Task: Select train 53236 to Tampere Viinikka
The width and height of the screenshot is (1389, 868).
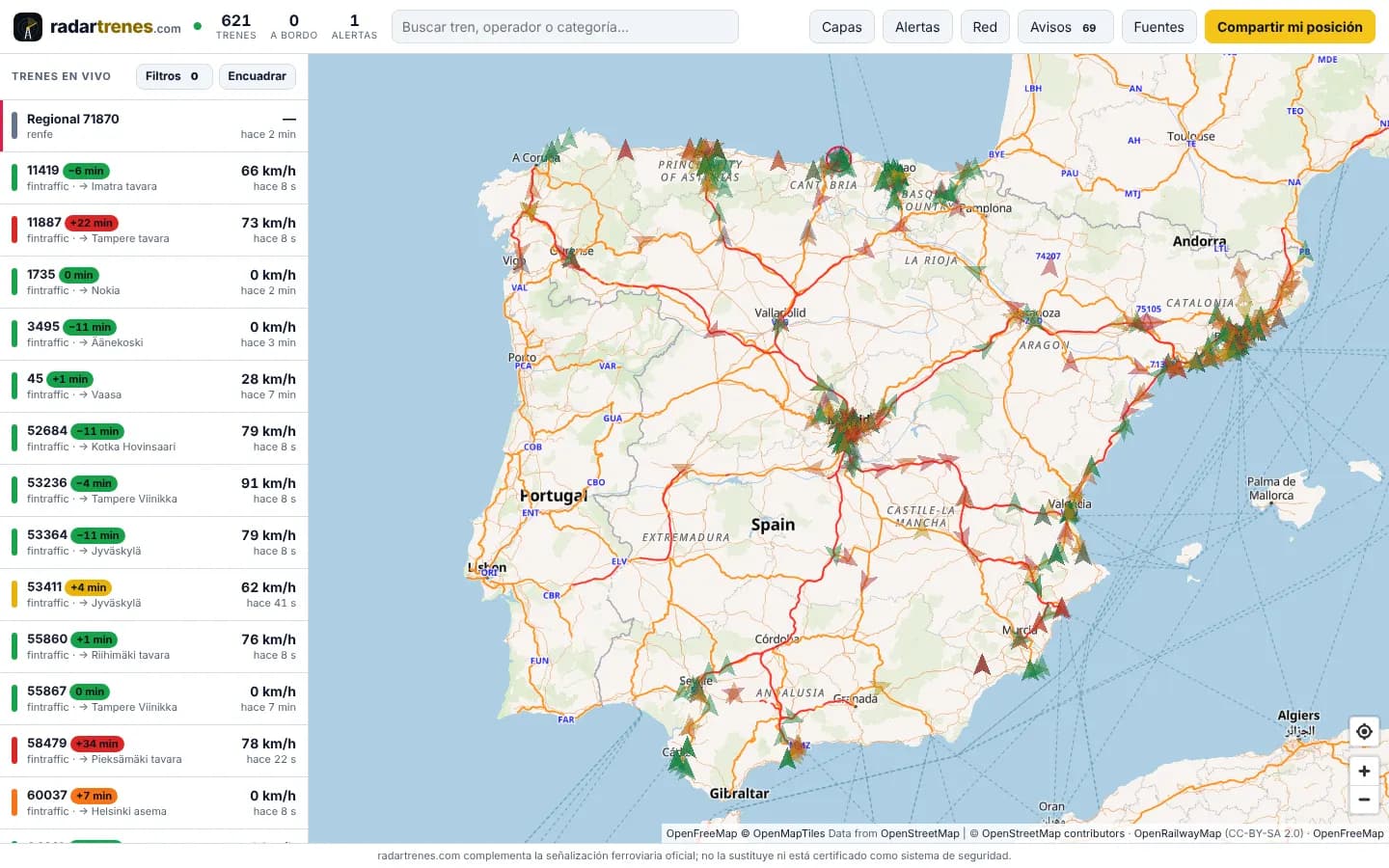Action: pos(154,491)
